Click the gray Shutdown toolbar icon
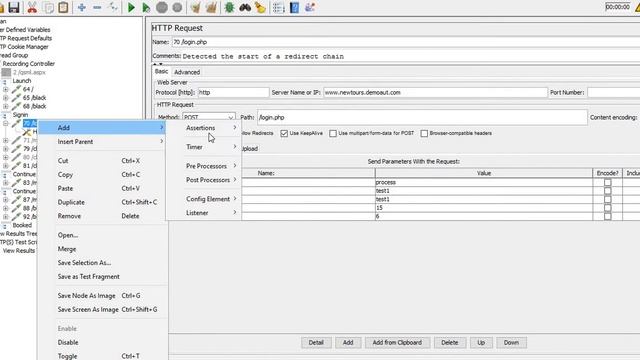The width and height of the screenshot is (640, 360). (x=177, y=7)
